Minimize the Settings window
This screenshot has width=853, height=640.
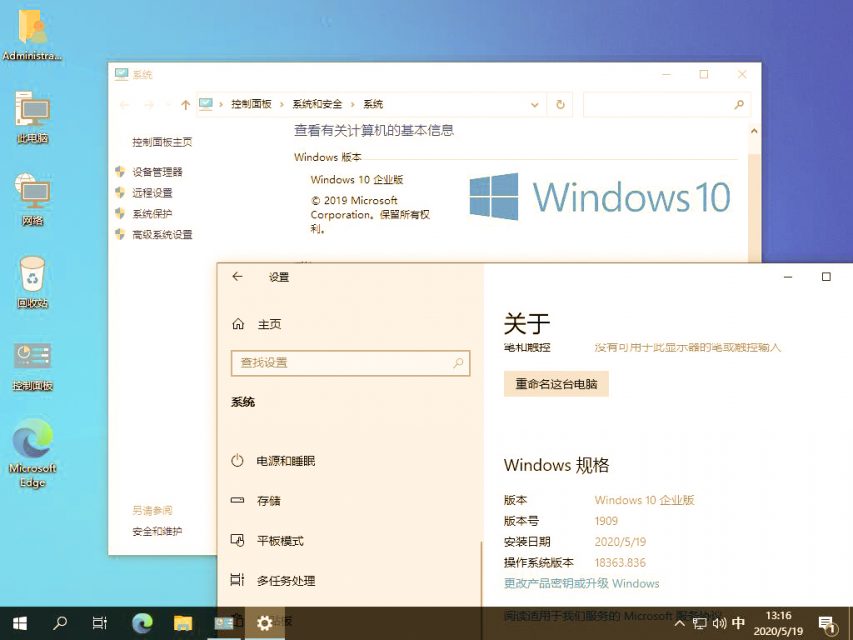tap(788, 276)
